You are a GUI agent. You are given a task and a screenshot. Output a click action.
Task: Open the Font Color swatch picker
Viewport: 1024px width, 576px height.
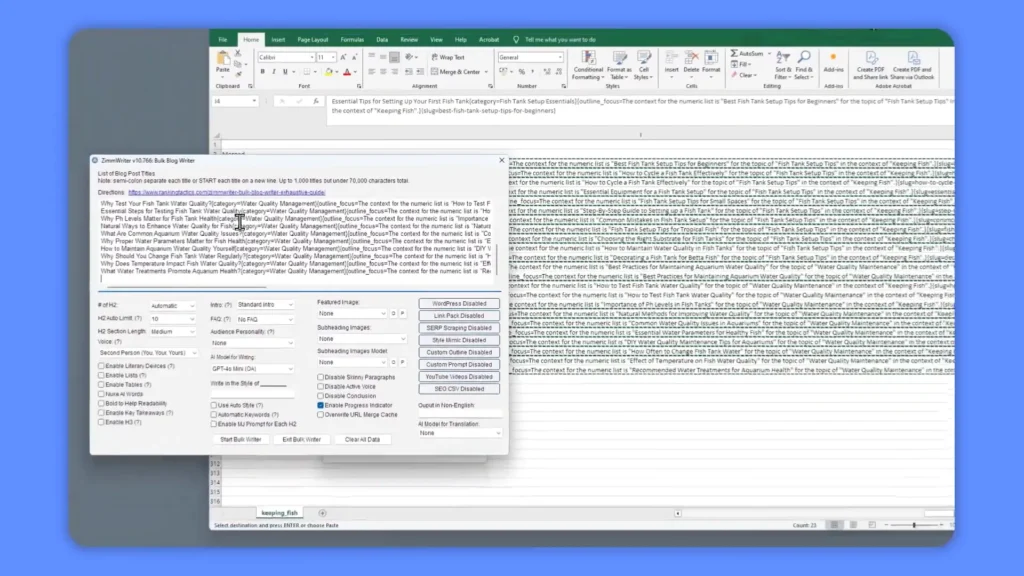(355, 73)
